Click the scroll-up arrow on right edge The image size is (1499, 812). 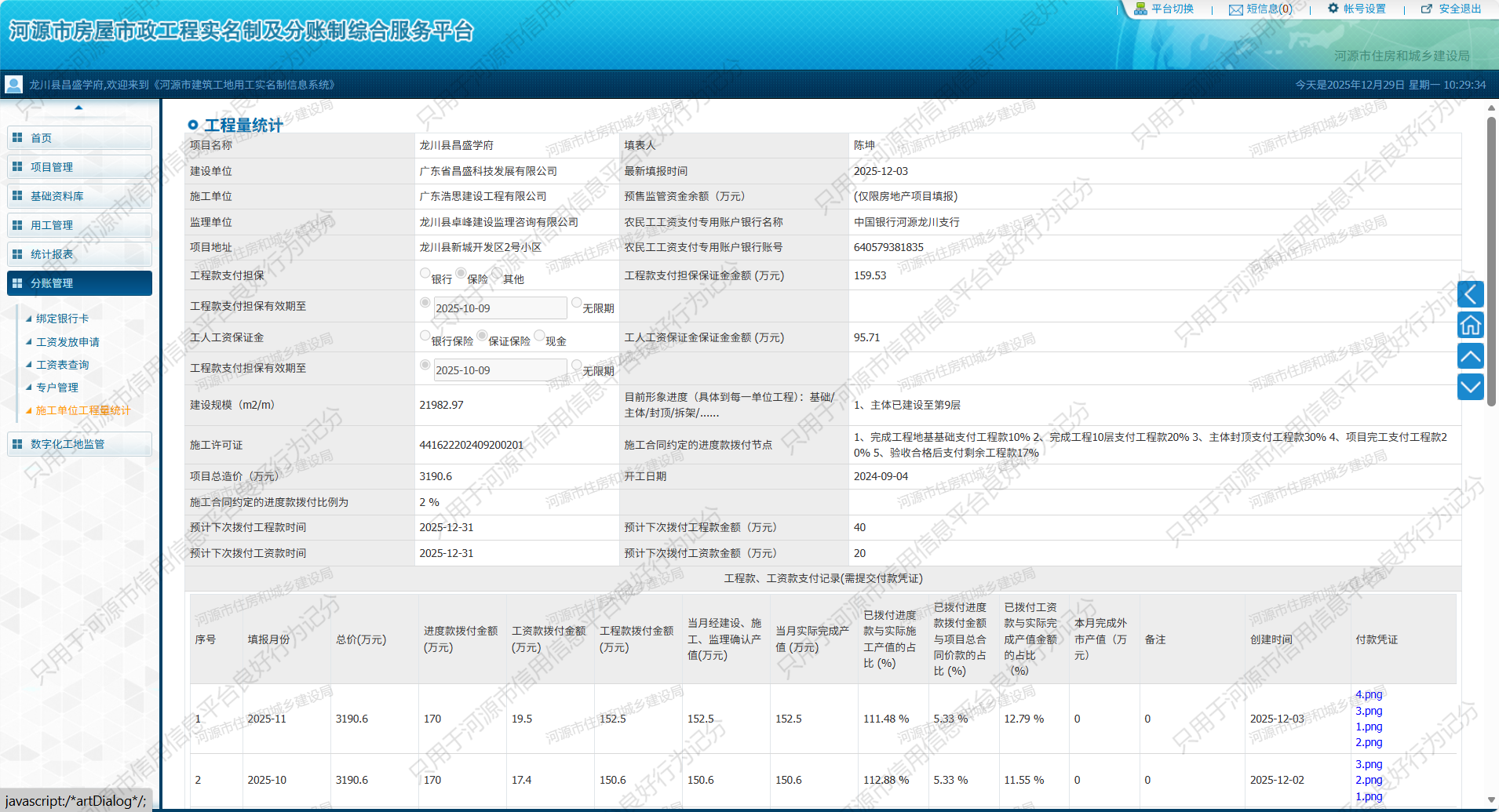[1472, 355]
